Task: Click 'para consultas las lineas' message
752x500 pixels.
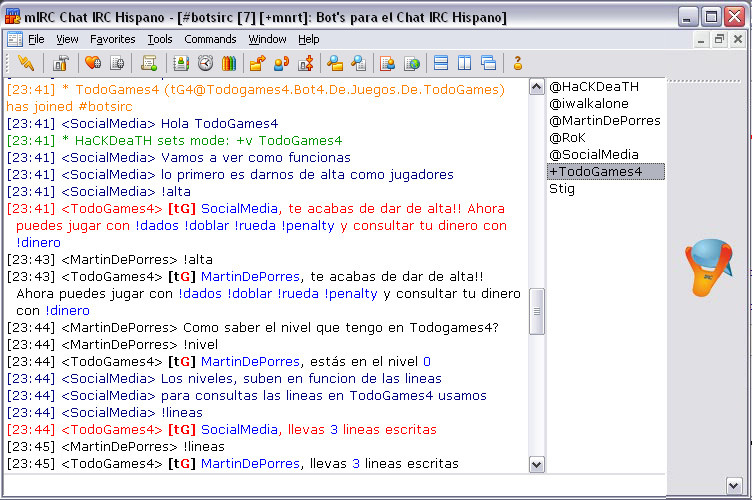Action: [x=324, y=396]
